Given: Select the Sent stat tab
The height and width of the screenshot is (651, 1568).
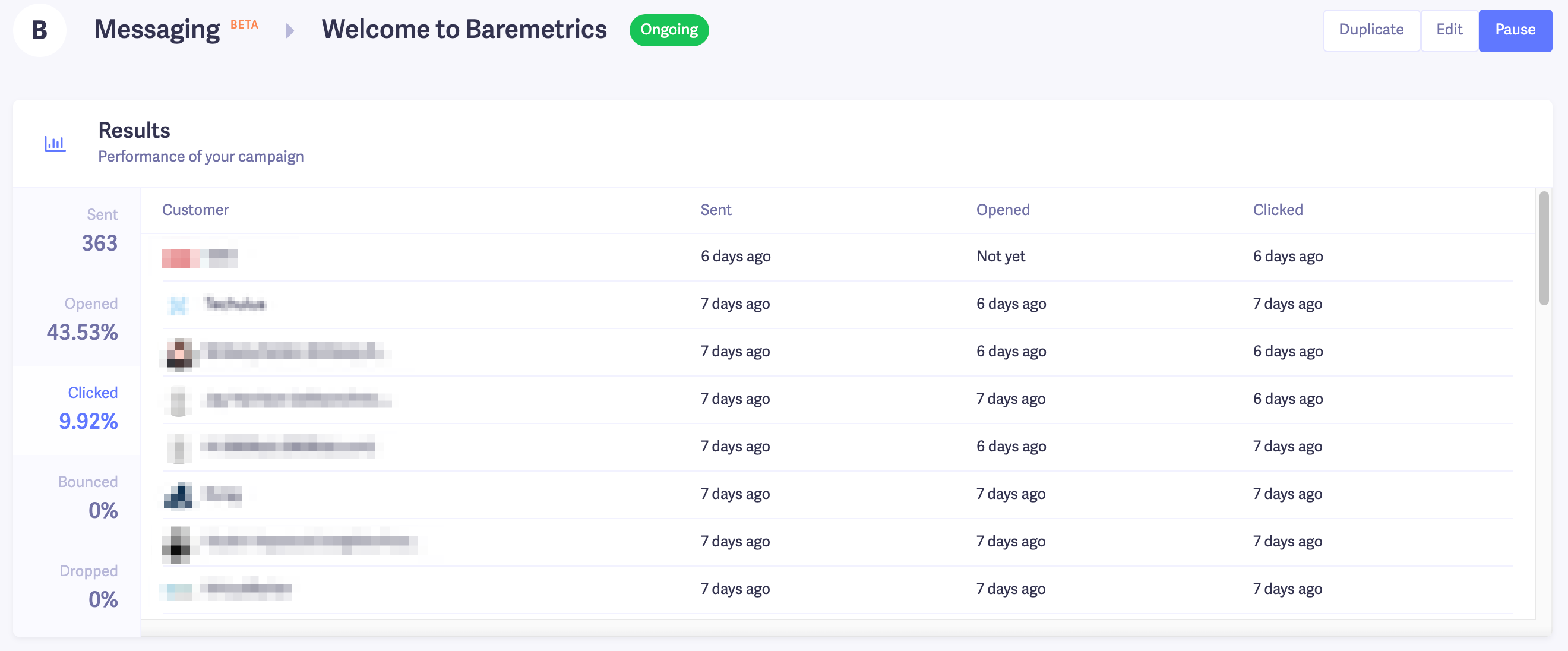Looking at the screenshot, I should 100,232.
